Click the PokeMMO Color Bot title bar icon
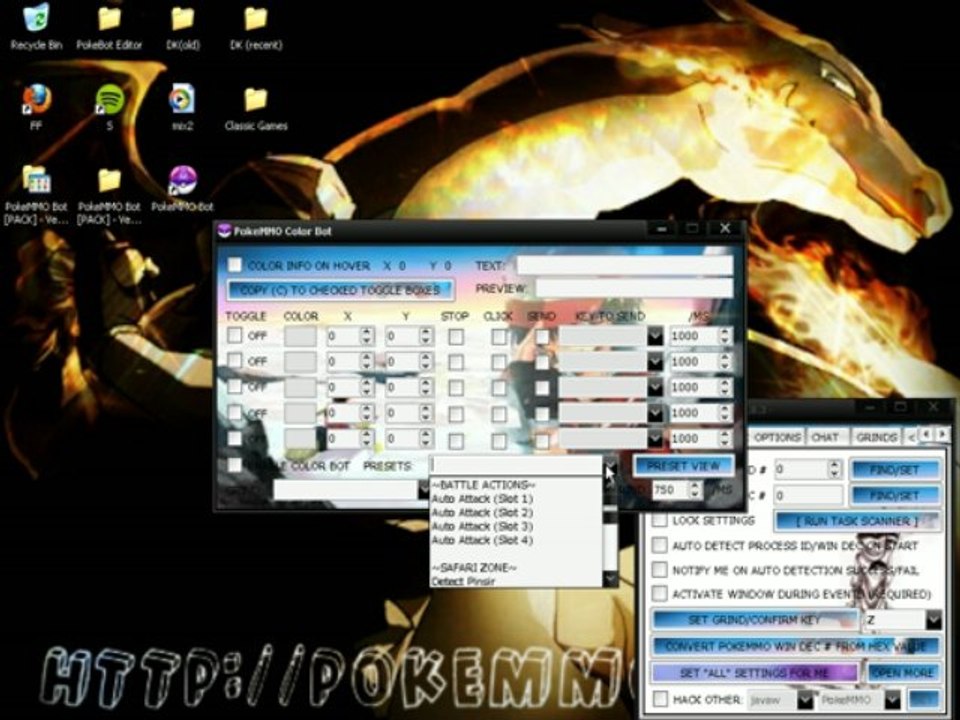Image resolution: width=960 pixels, height=720 pixels. click(225, 231)
